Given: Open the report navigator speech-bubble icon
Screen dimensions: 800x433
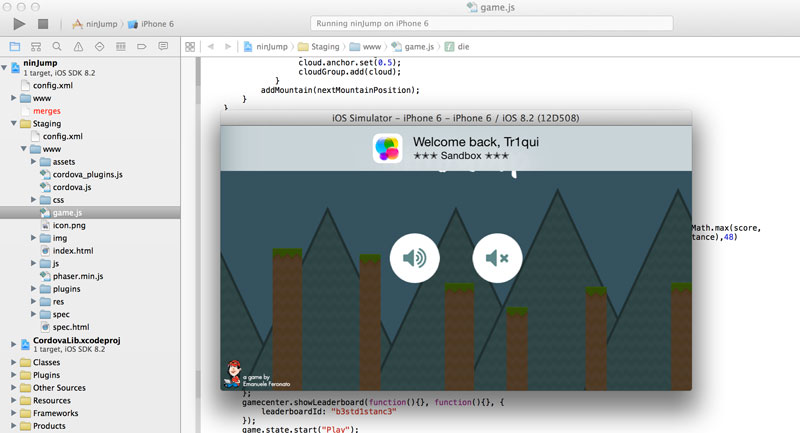Looking at the screenshot, I should coord(164,46).
